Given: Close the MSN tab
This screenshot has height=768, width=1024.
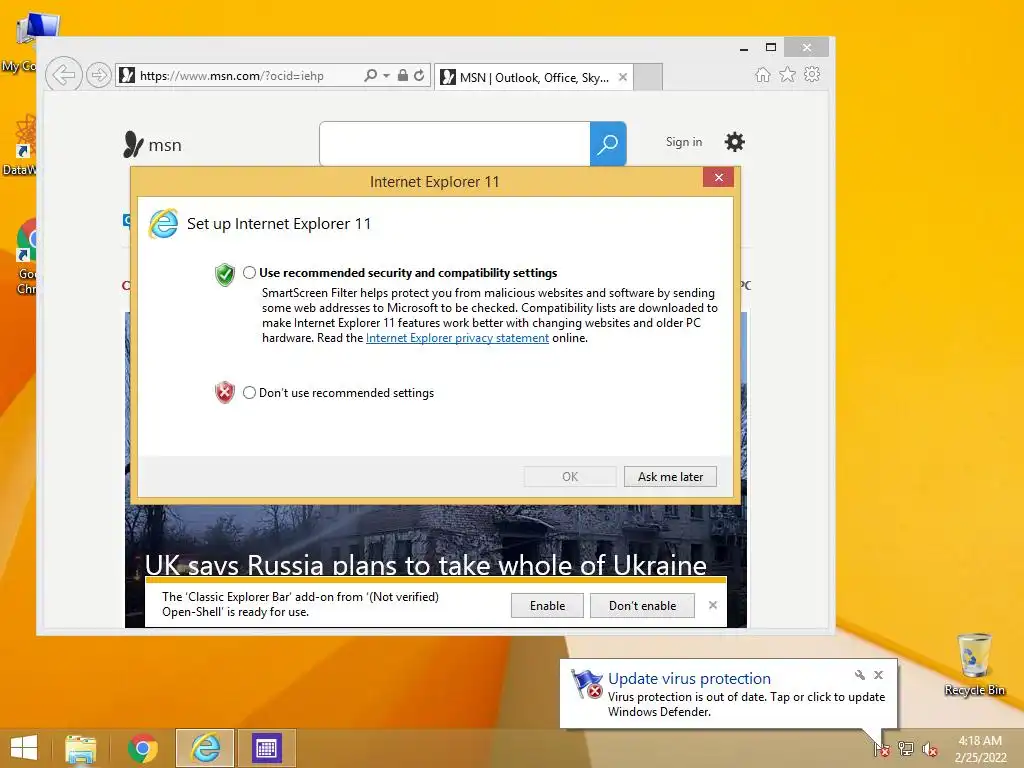Looking at the screenshot, I should point(623,77).
